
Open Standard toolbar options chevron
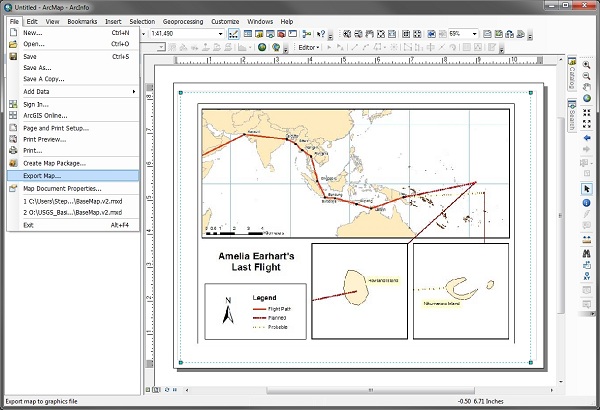tap(331, 36)
